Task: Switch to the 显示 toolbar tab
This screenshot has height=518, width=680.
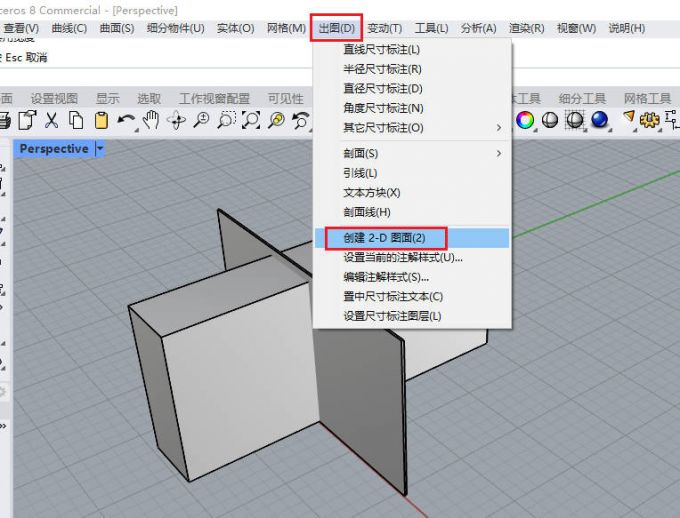Action: tap(107, 98)
